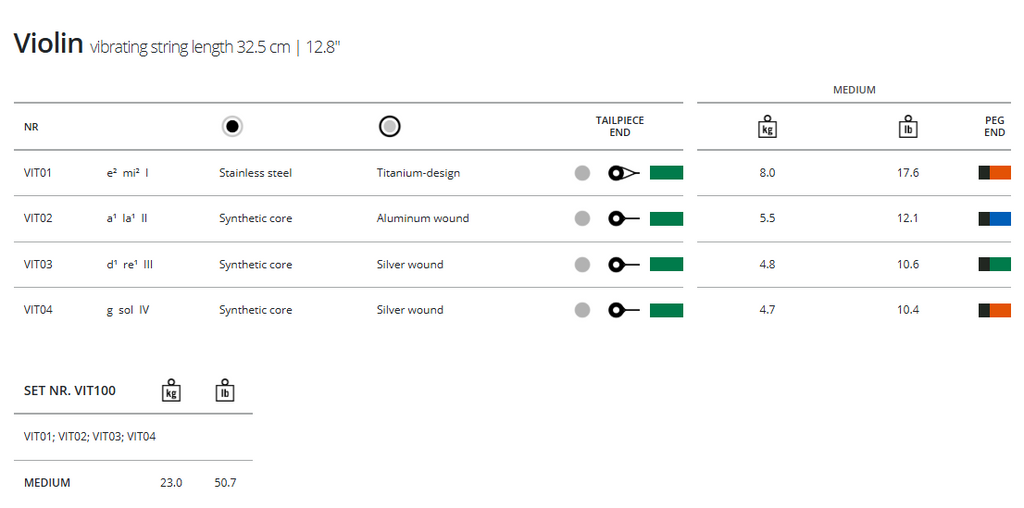The width and height of the screenshot is (1024, 508).
Task: Click Aluminum wound text
Action: pos(423,219)
